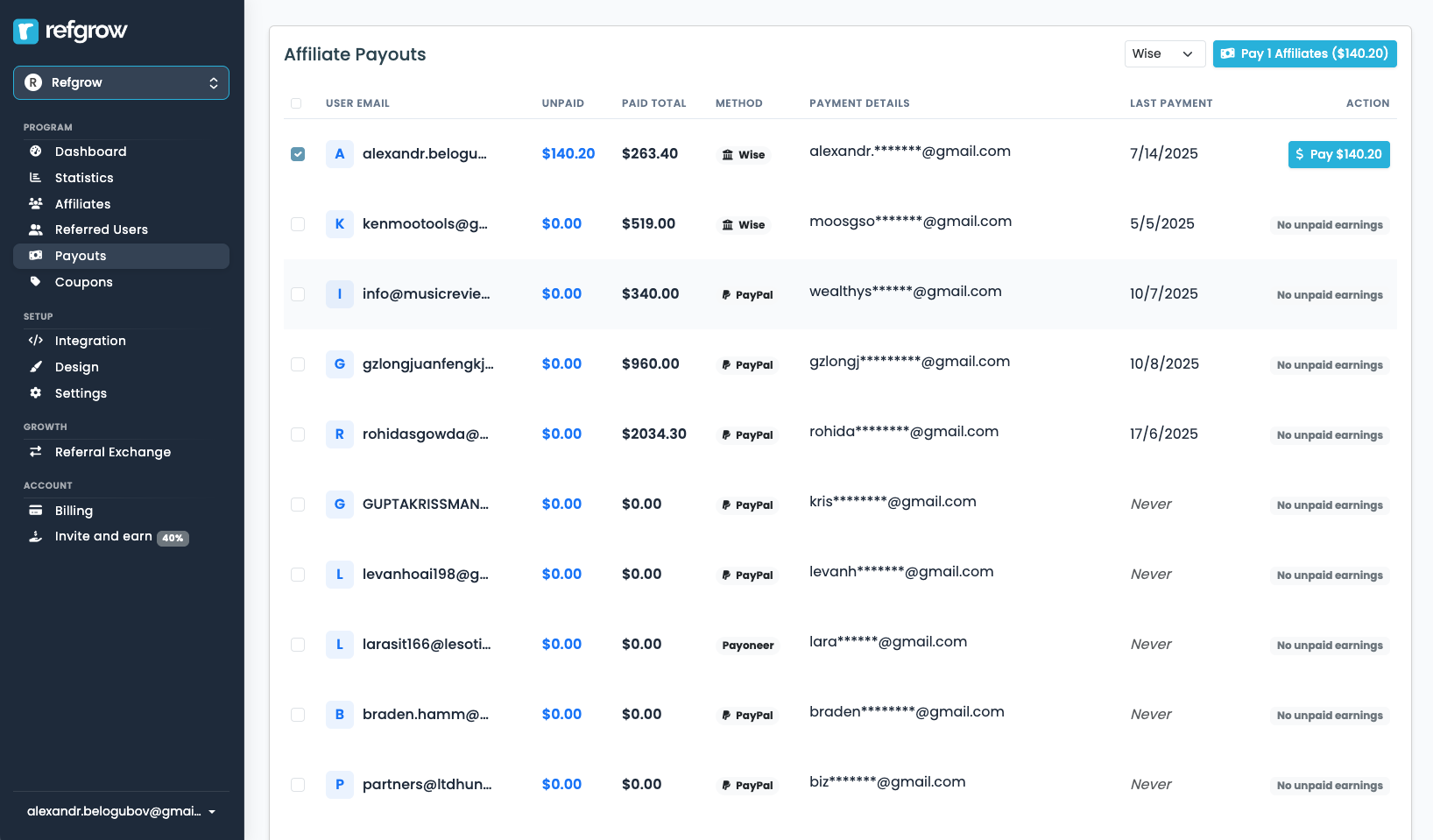
Task: Click Pay 1 Affiliates ($140.20) button
Action: tap(1304, 53)
